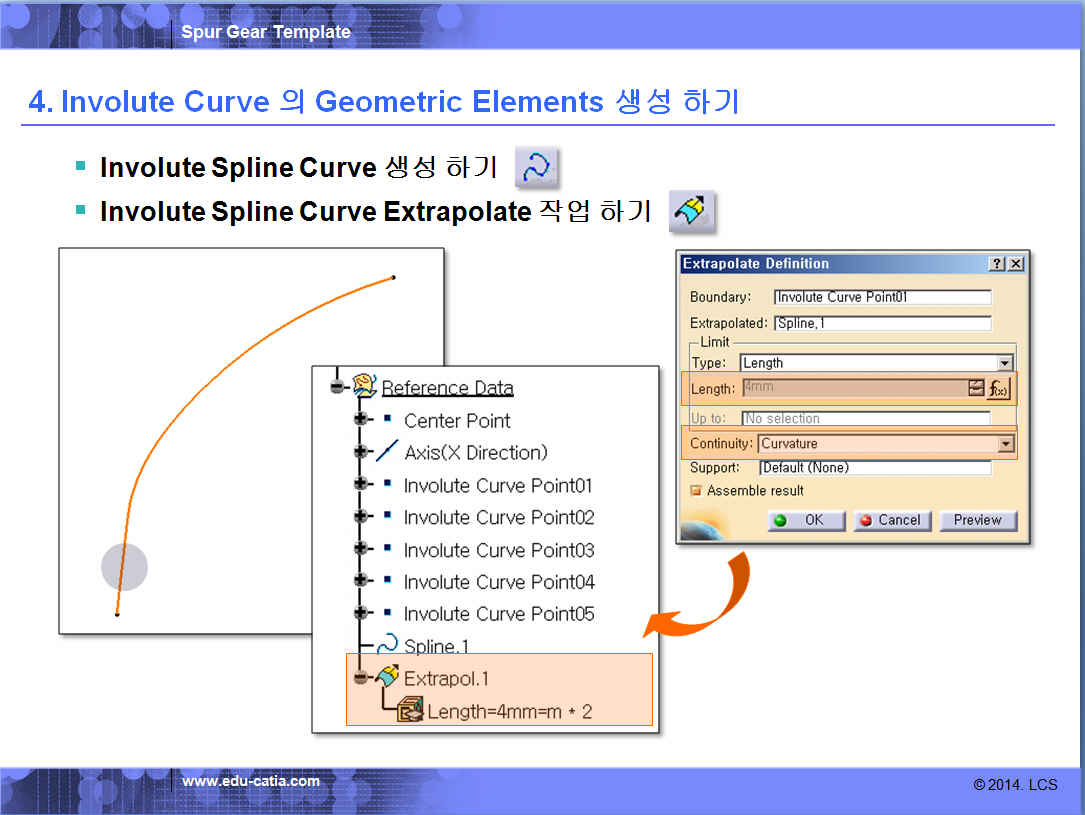Click the Spline.1 curve icon in tree
This screenshot has width=1085, height=815.
click(386, 646)
